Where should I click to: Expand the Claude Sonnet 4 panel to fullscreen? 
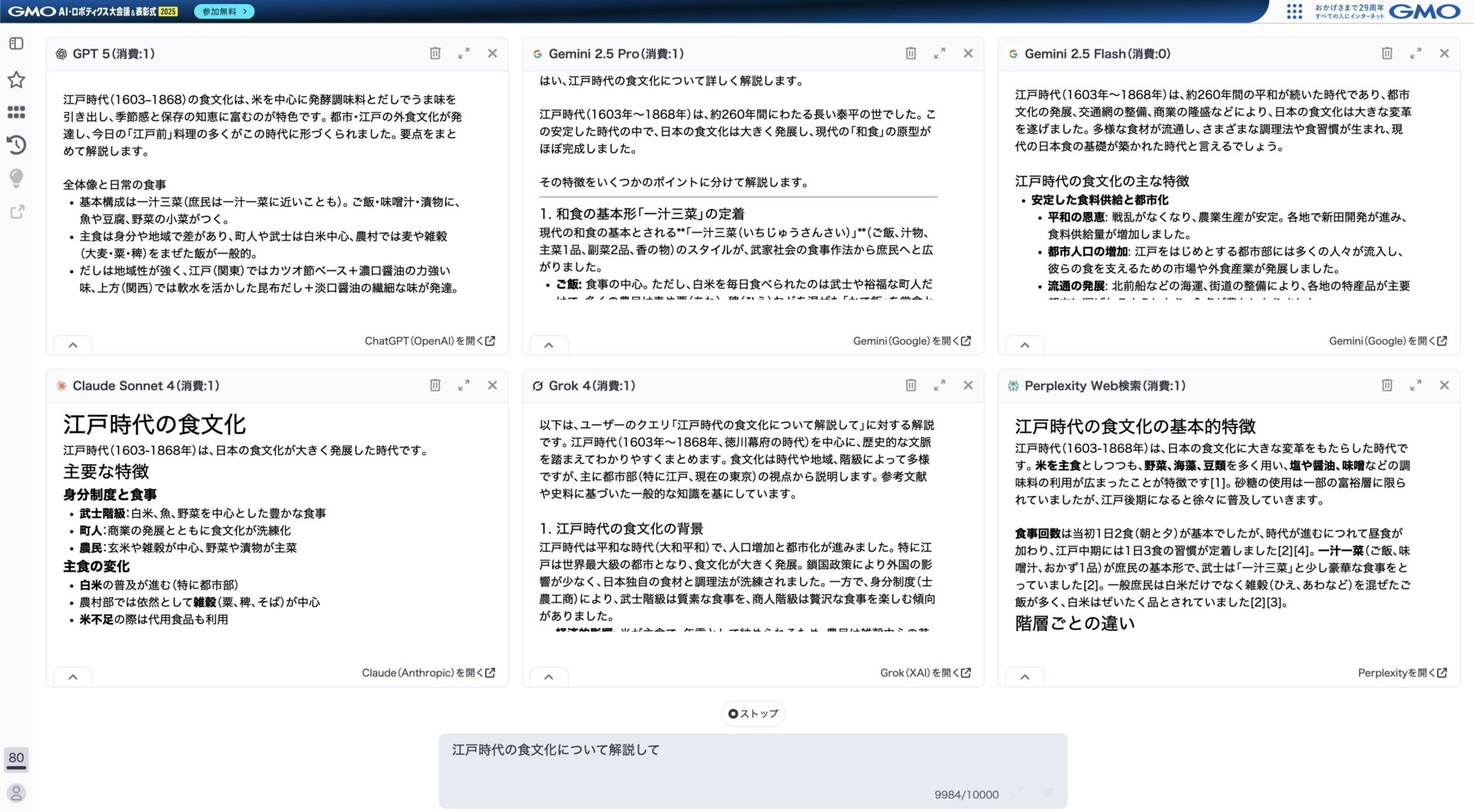coord(464,385)
